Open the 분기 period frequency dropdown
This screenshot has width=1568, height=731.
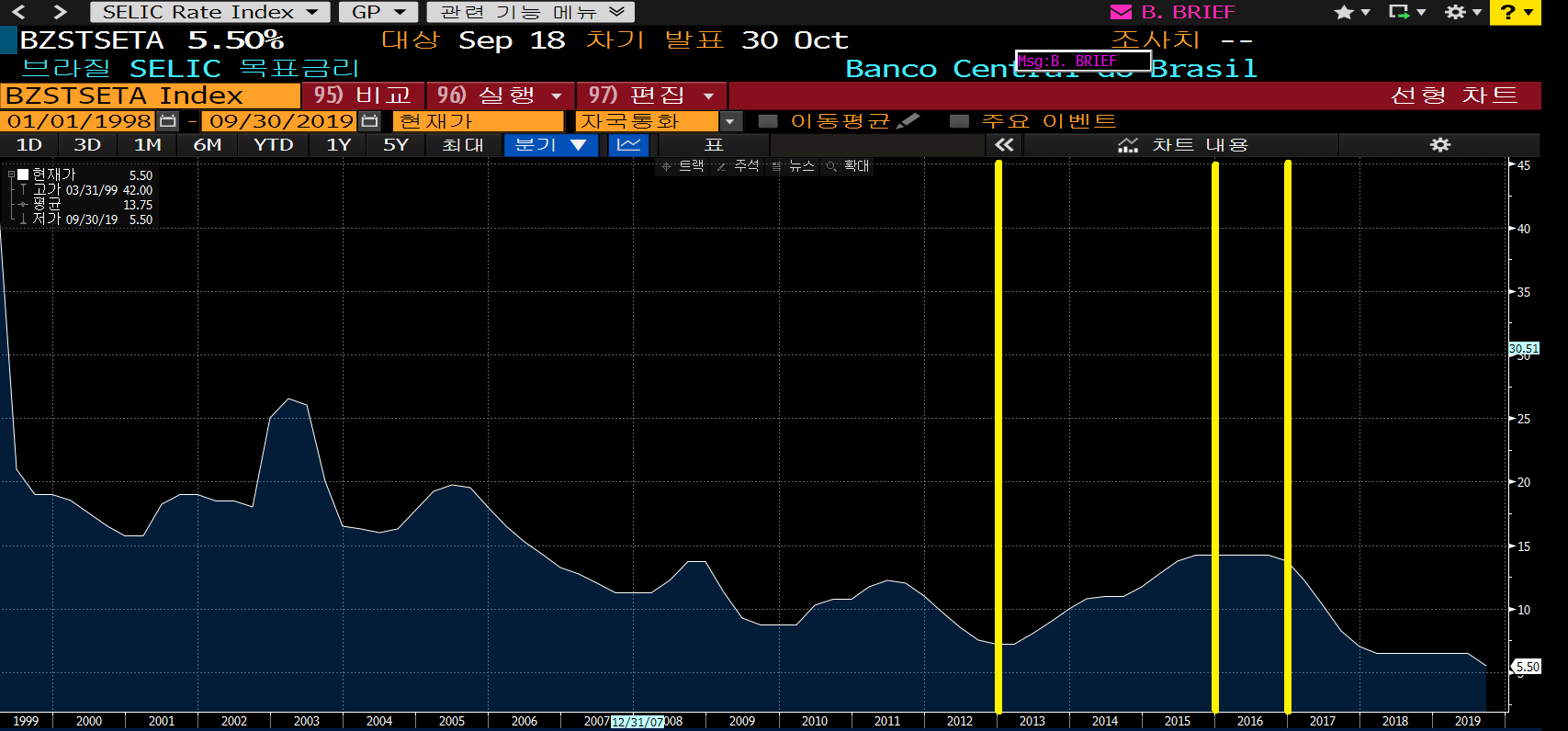click(x=551, y=145)
